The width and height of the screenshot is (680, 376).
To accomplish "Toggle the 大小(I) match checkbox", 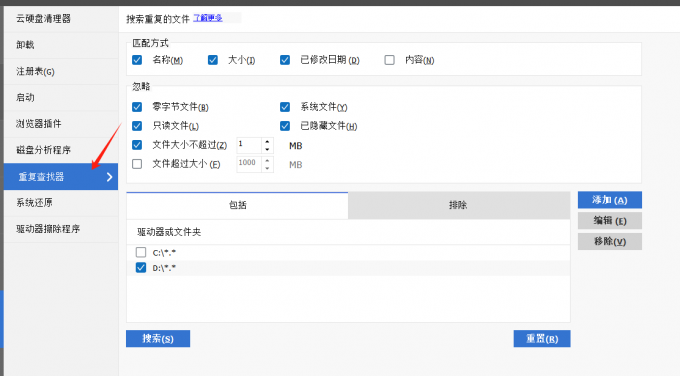I will (x=212, y=60).
